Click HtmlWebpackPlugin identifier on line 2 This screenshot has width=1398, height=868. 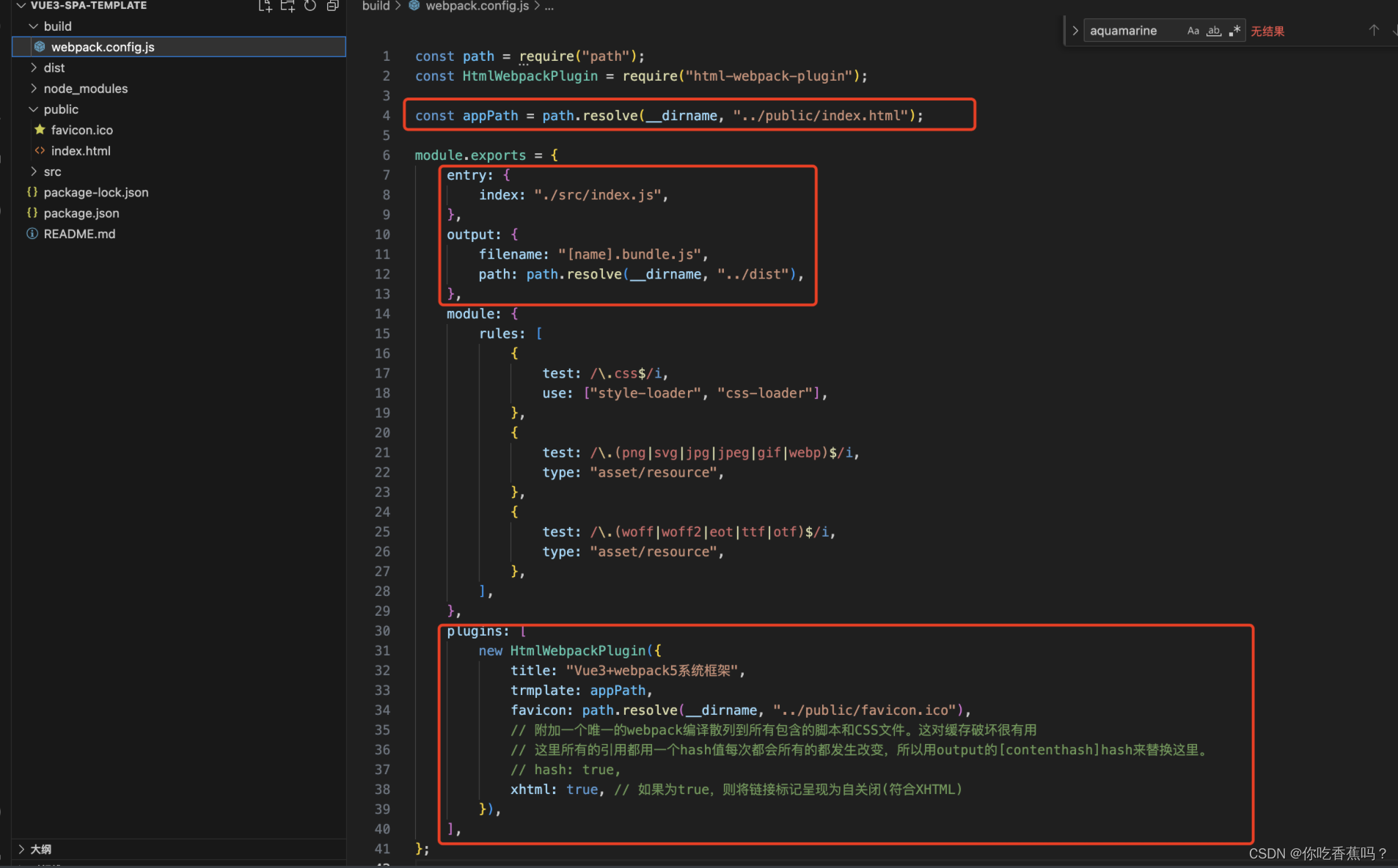[x=530, y=76]
